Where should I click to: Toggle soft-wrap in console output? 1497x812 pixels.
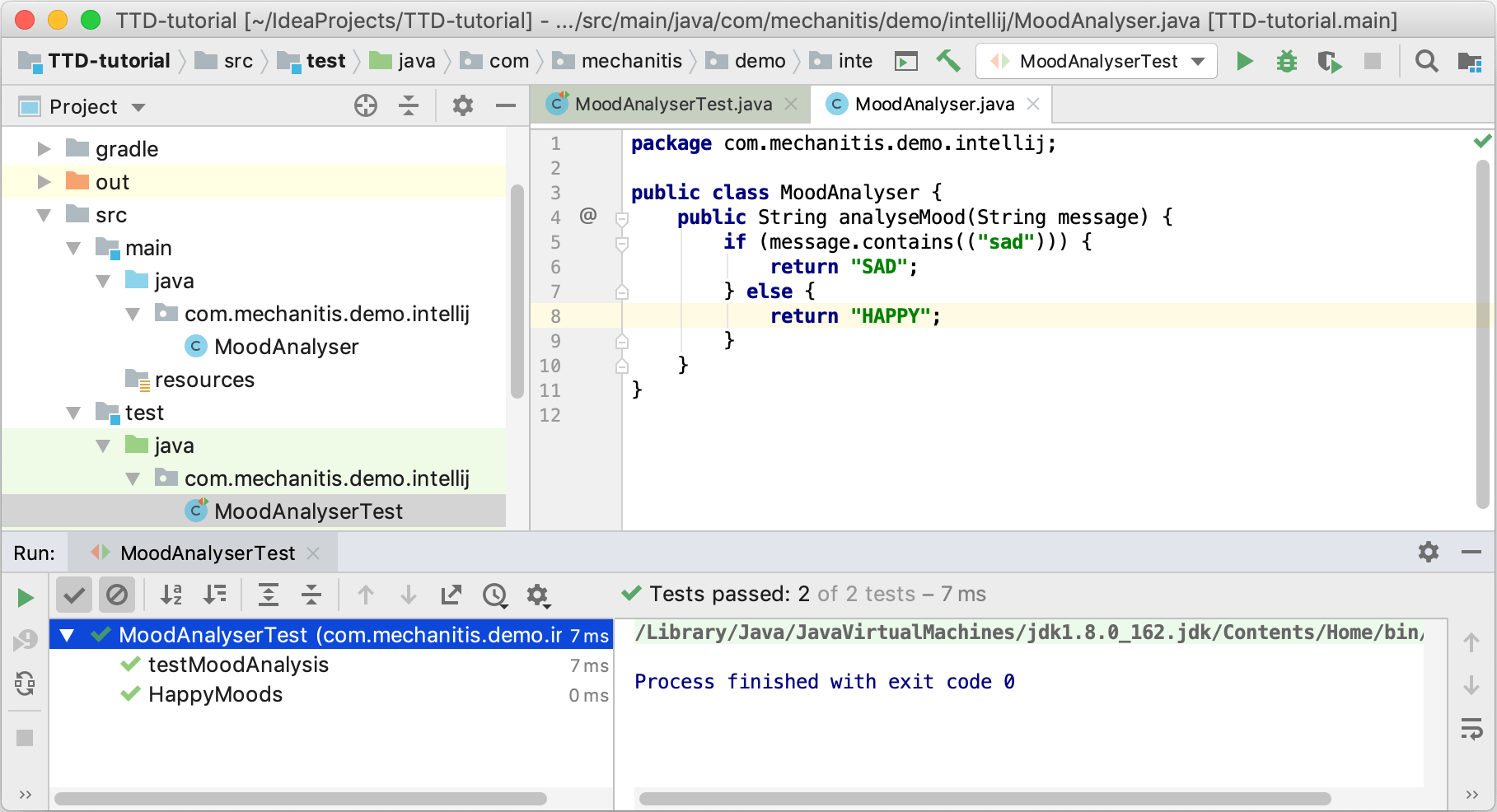1471,729
